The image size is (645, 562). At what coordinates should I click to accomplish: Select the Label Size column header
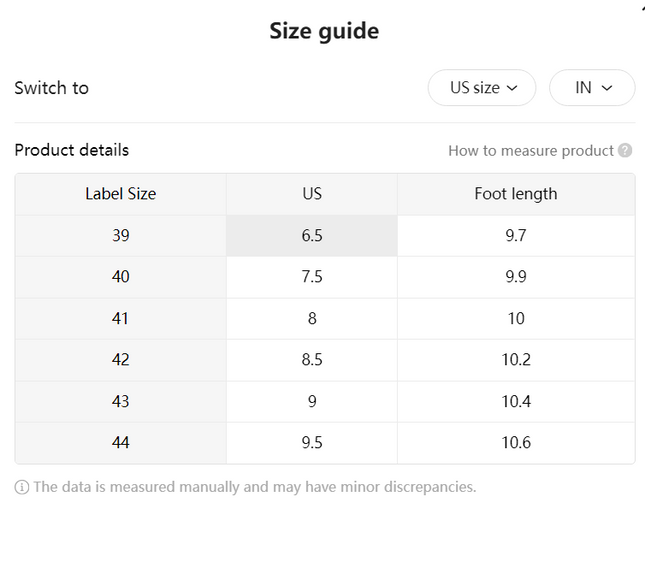pyautogui.click(x=121, y=194)
